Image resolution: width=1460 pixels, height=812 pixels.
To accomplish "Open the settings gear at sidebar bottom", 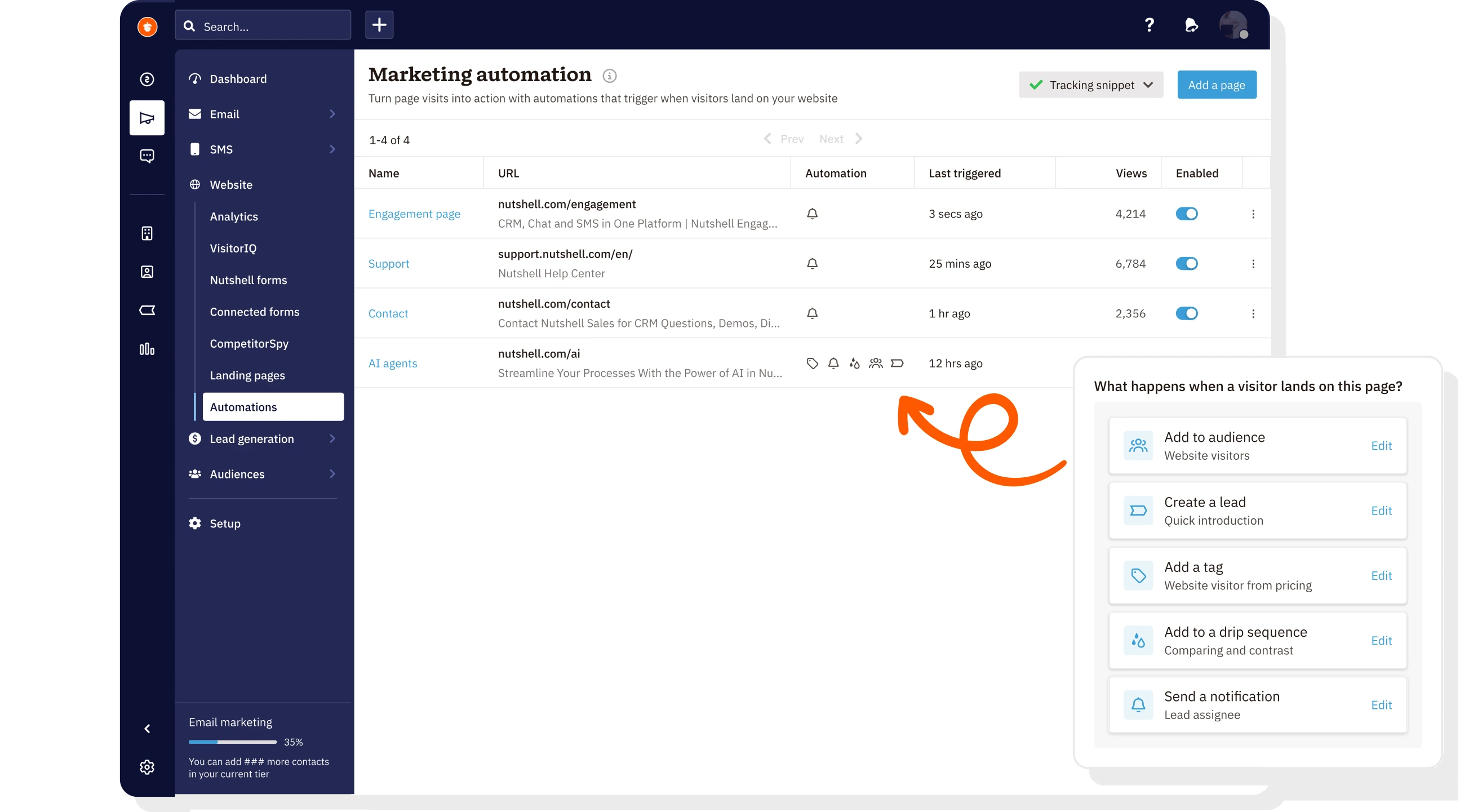I will point(147,767).
